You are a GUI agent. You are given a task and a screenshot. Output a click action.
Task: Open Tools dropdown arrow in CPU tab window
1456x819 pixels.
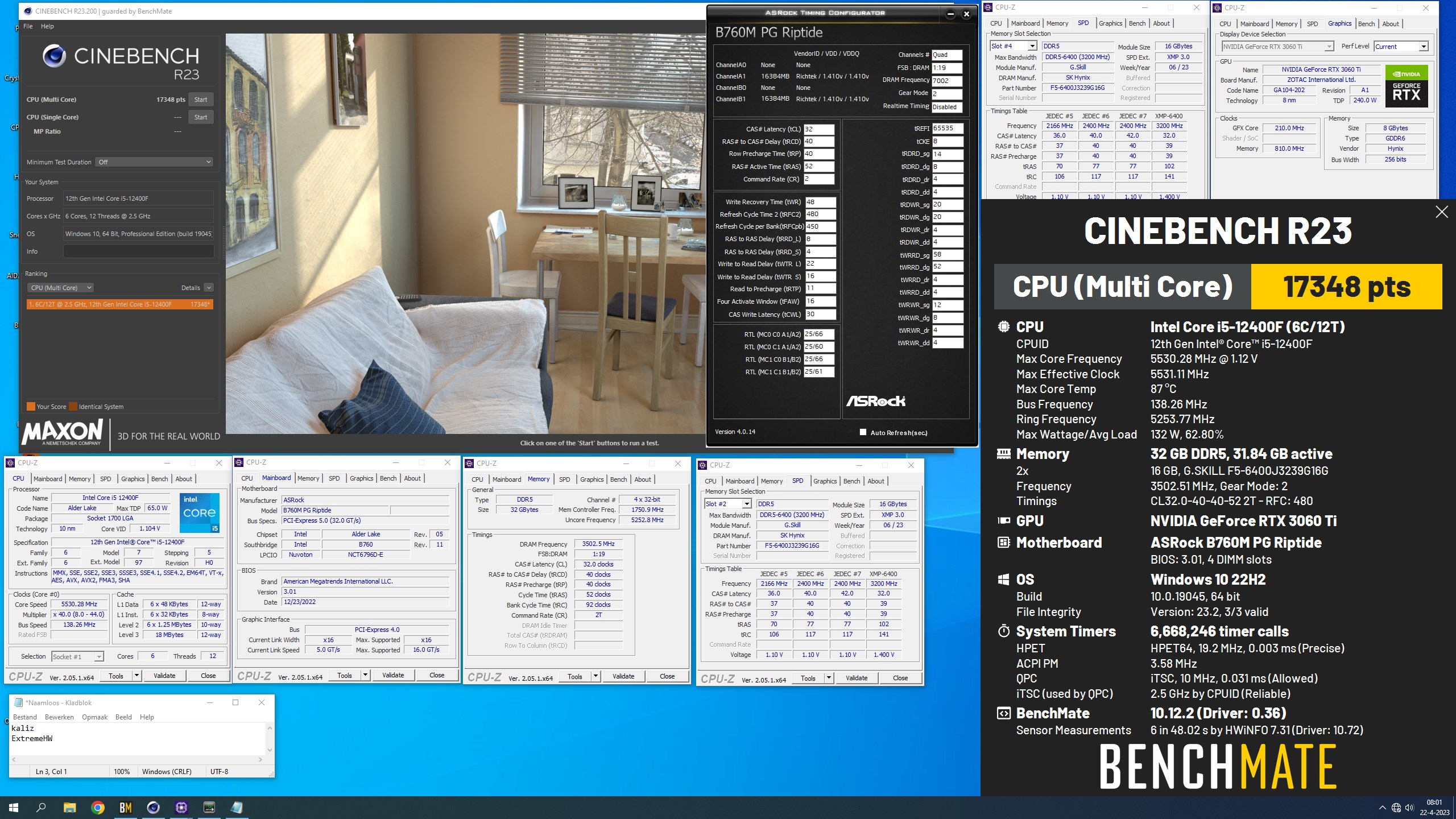(136, 676)
